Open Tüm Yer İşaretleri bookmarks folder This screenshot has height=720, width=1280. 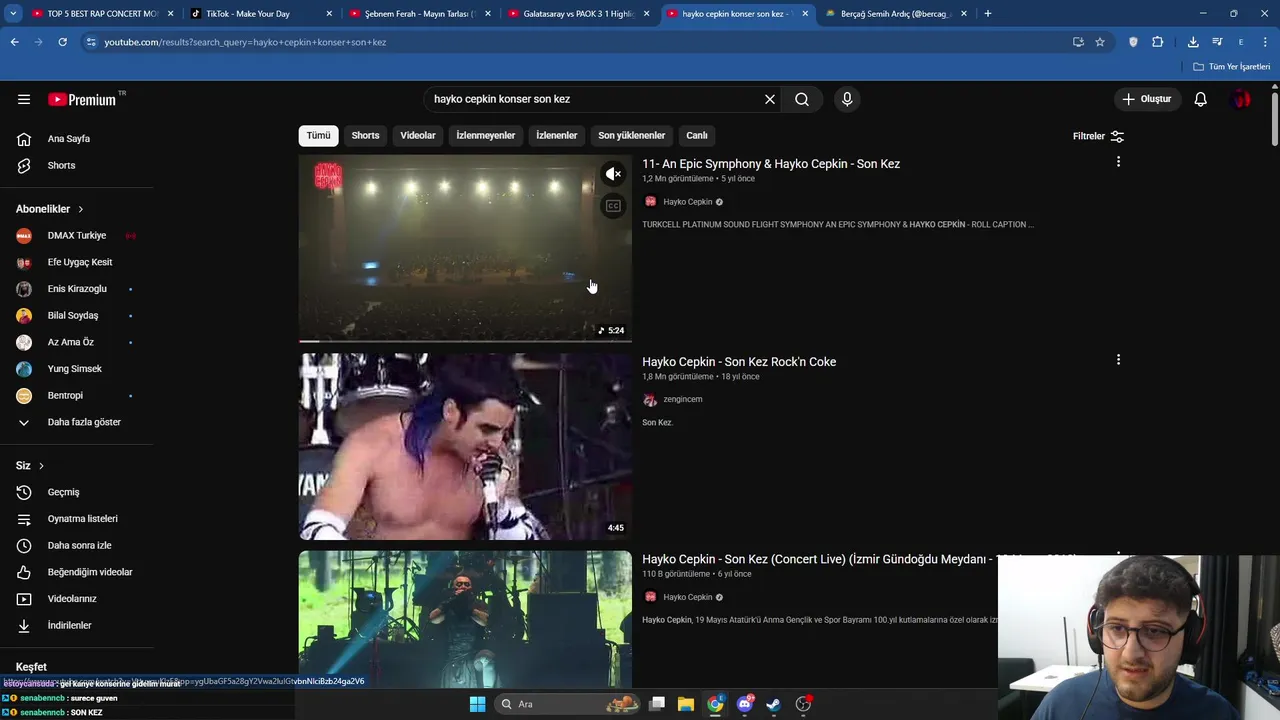pyautogui.click(x=1232, y=66)
